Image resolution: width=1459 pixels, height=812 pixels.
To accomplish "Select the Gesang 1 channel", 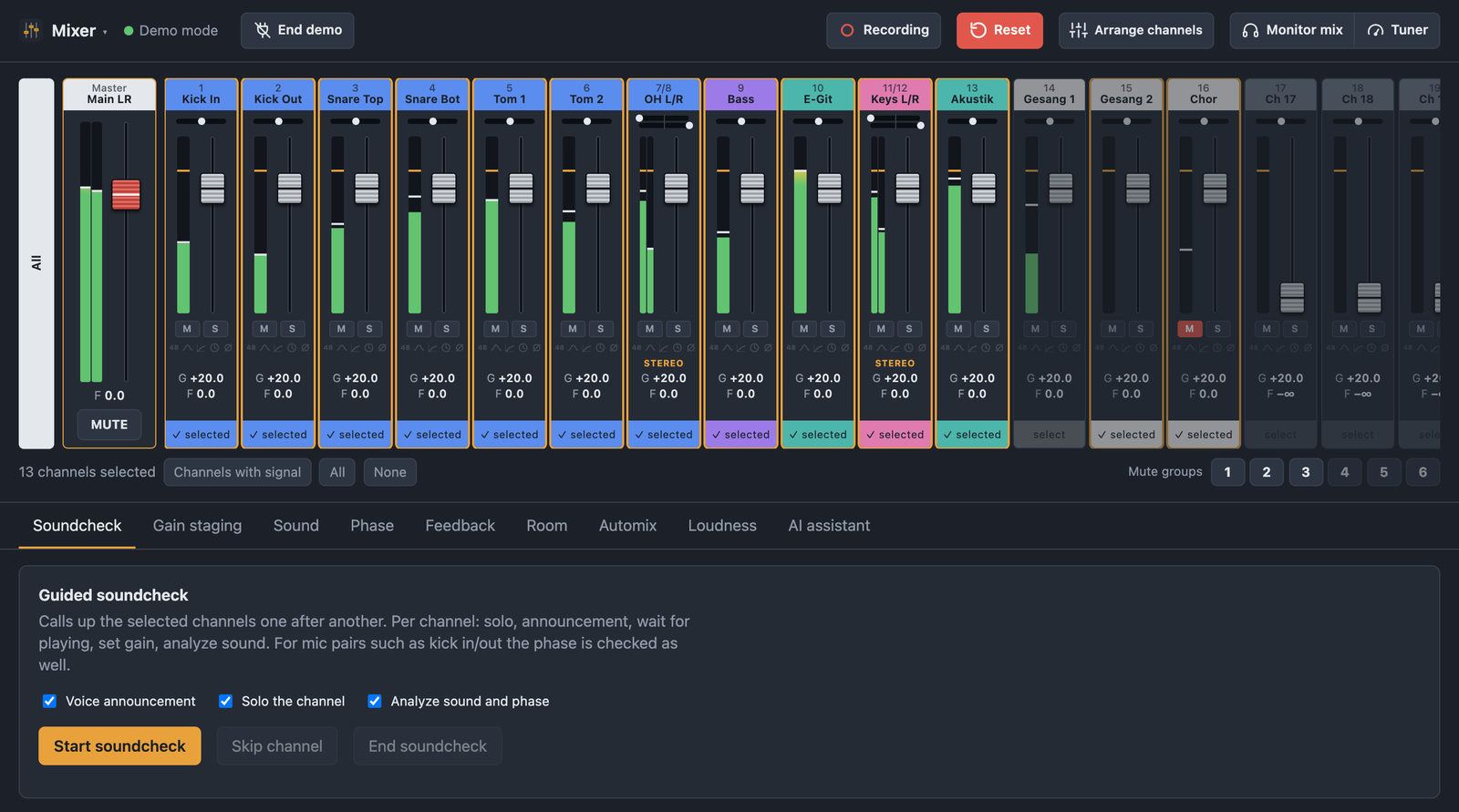I will pos(1050,435).
